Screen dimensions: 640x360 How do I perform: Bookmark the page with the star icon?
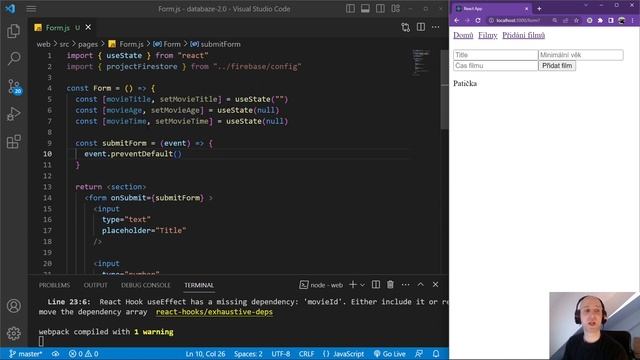[x=576, y=20]
